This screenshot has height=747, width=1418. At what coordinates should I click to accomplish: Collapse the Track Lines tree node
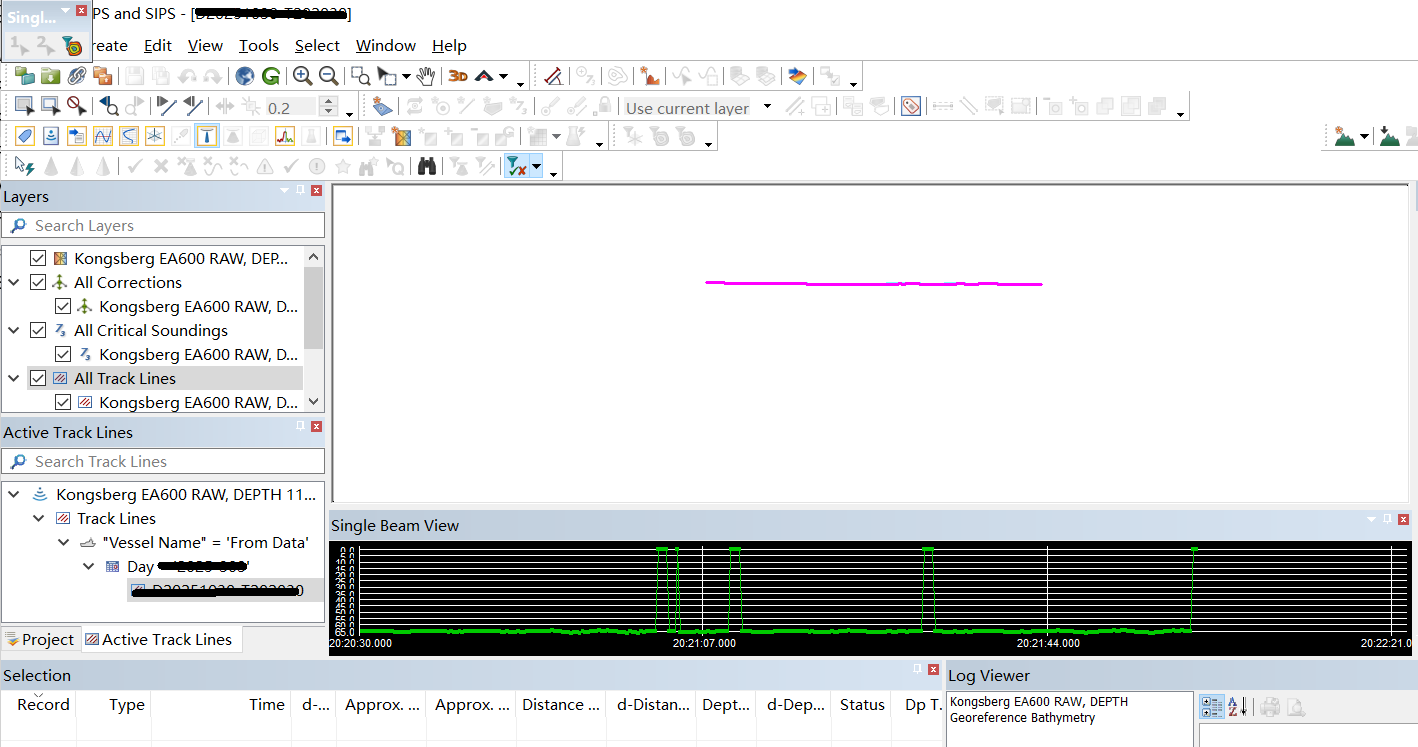tap(39, 518)
